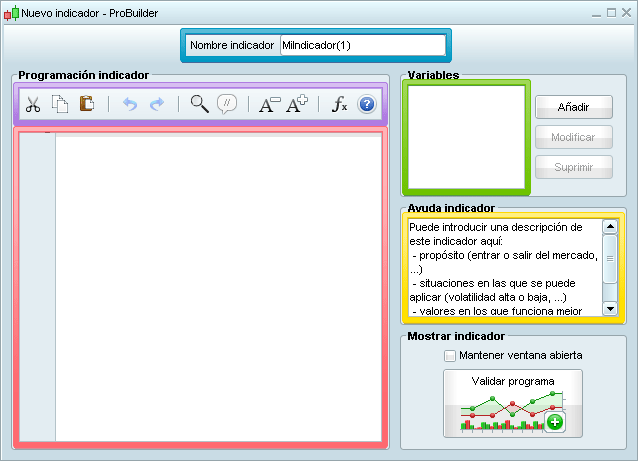Viewport: 638px width, 461px height.
Task: Toggle comment with the speech bubble icon
Action: click(x=227, y=104)
